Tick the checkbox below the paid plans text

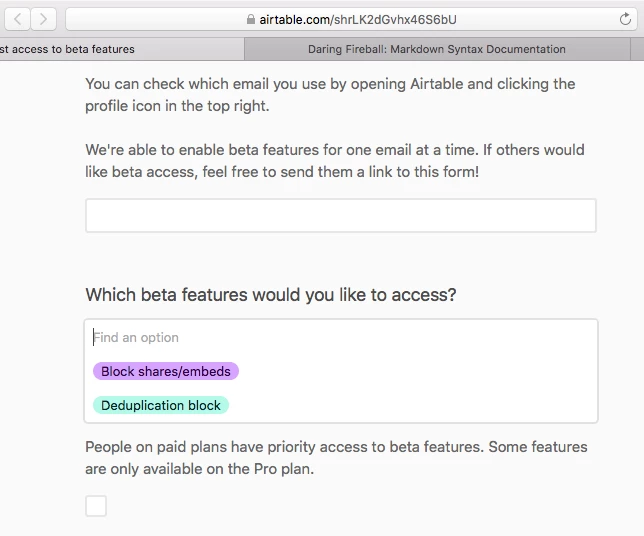[x=96, y=506]
